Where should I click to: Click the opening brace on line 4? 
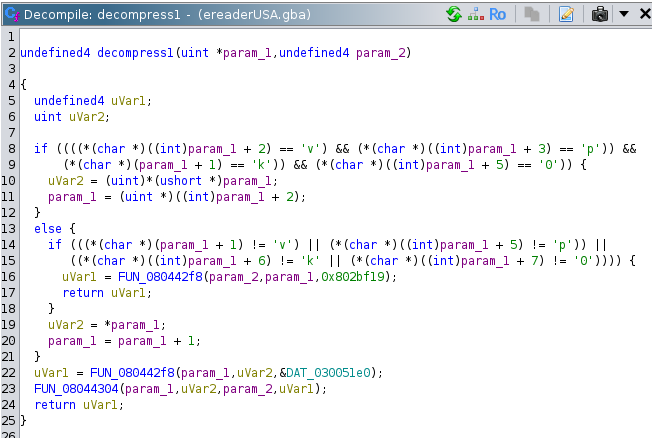click(x=23, y=85)
